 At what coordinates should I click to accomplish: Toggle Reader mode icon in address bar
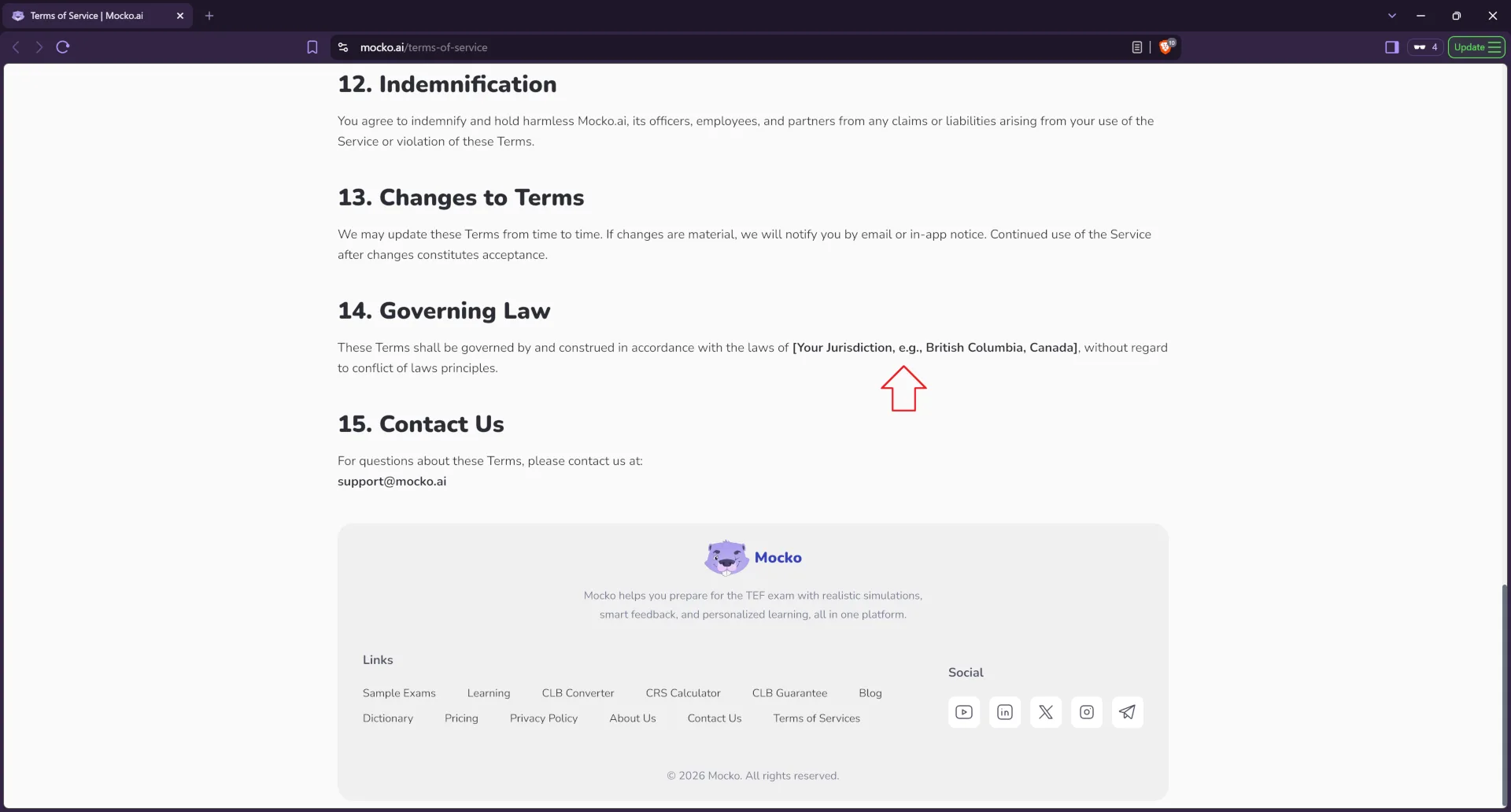click(x=1136, y=47)
